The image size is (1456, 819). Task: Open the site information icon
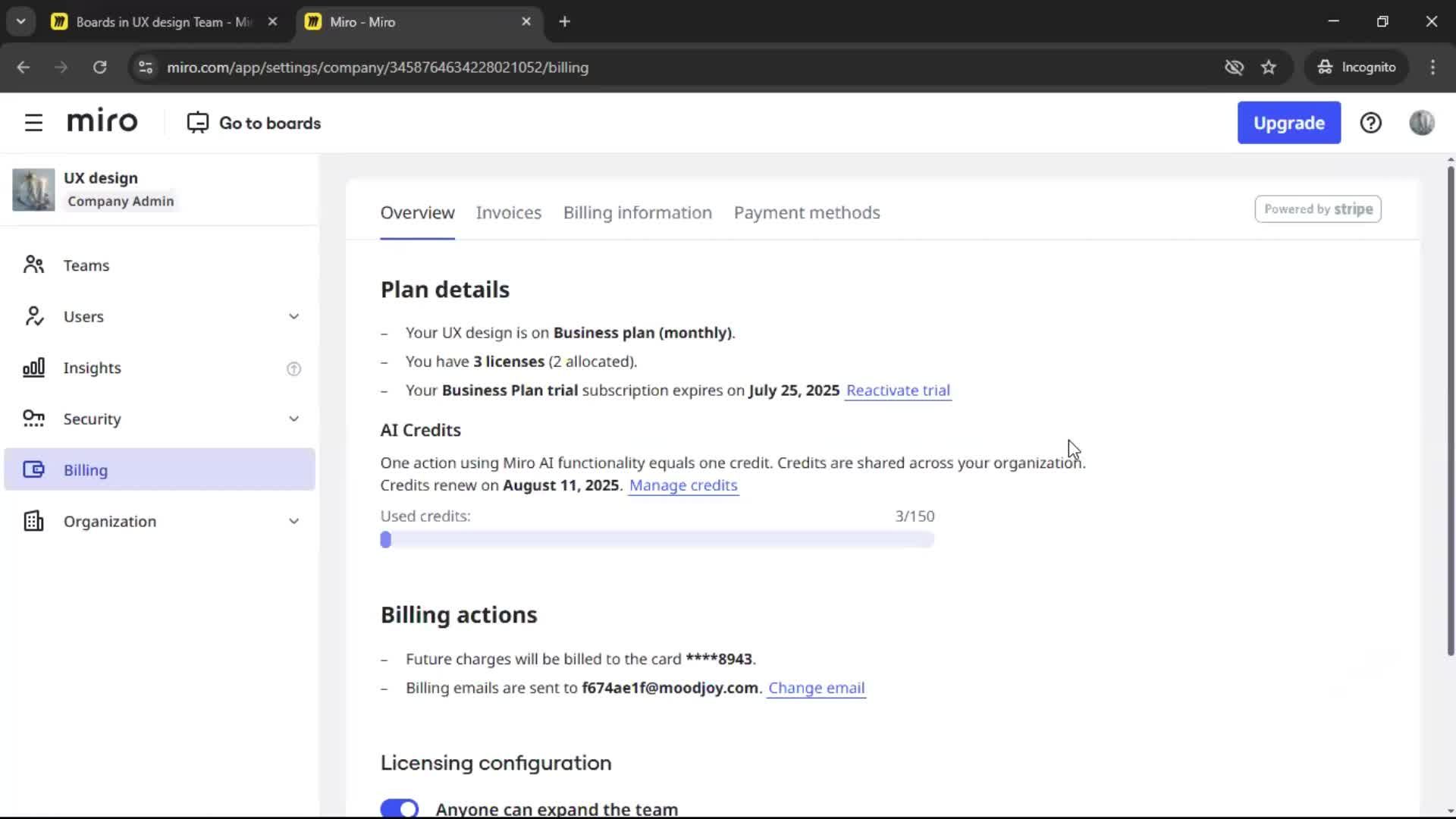(x=146, y=67)
